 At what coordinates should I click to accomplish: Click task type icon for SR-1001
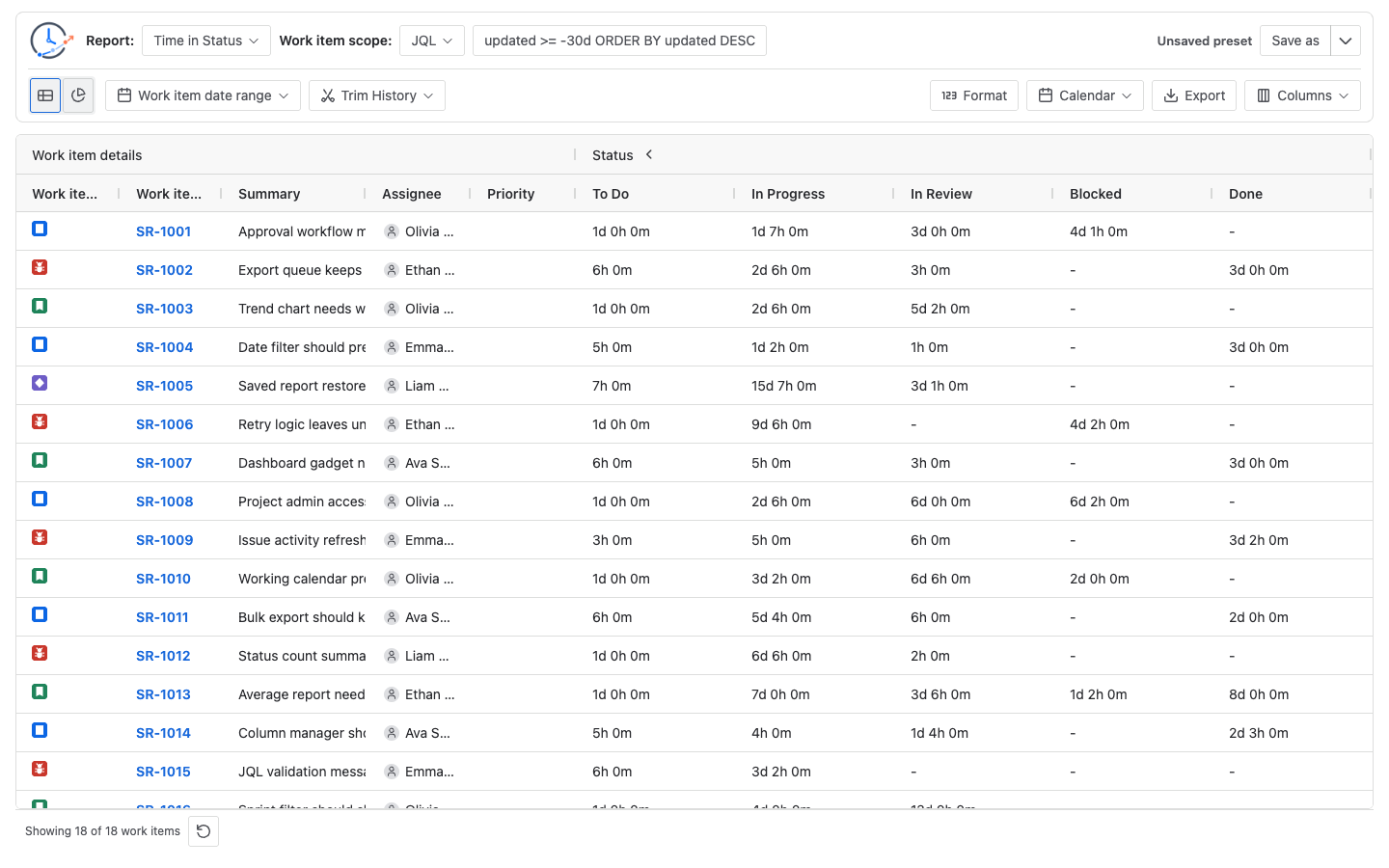40,229
